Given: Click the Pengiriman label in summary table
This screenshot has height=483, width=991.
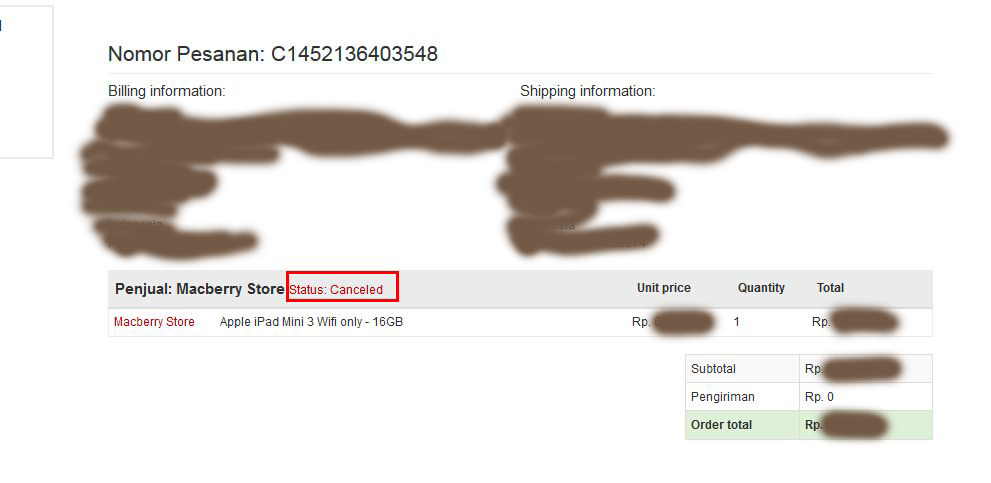Looking at the screenshot, I should tap(722, 397).
